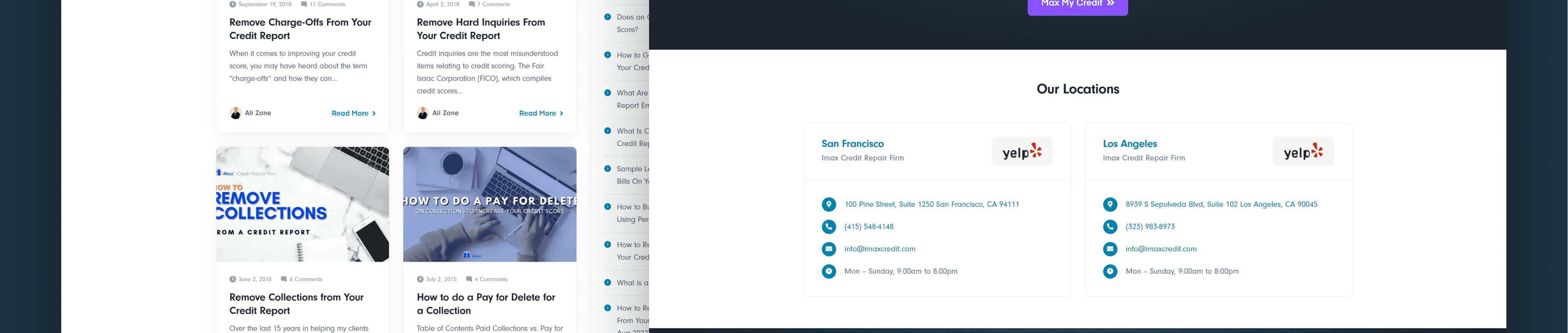The image size is (1568, 333).
Task: Click Ali Zane author name on Hard Inquiries card
Action: coord(445,113)
